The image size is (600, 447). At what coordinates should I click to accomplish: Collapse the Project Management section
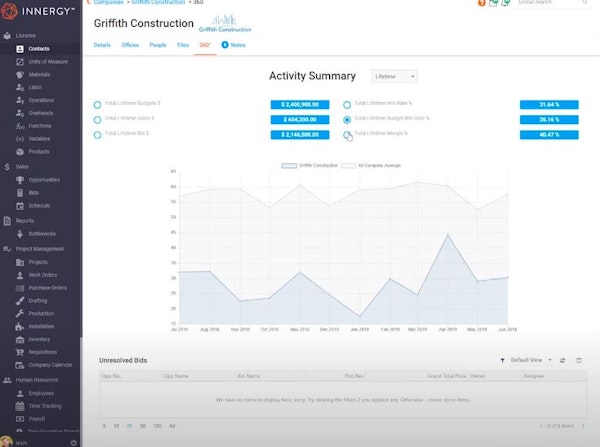[x=39, y=249]
